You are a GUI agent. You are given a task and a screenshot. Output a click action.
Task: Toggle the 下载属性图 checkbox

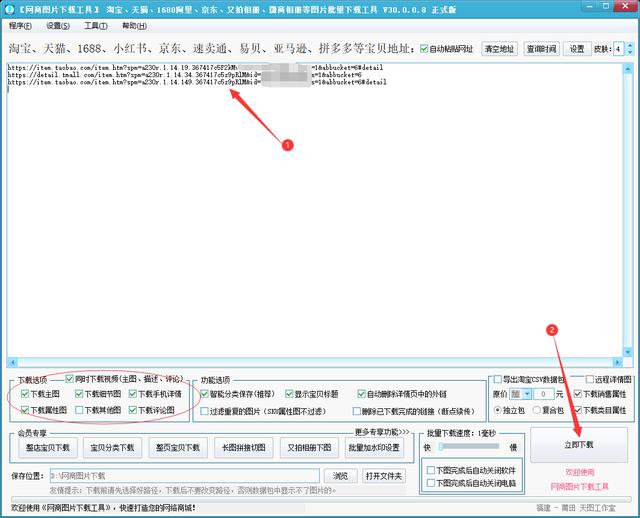(25, 410)
